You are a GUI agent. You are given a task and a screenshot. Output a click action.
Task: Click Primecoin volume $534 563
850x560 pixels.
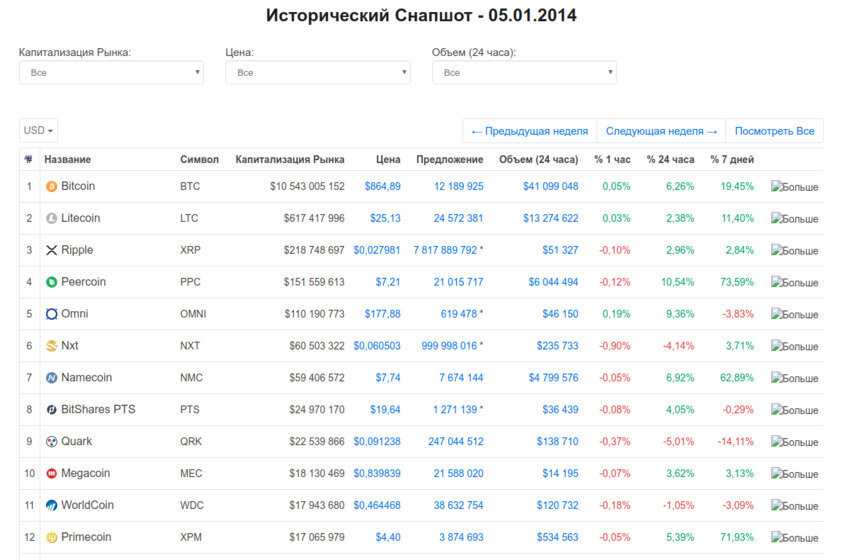(x=557, y=537)
